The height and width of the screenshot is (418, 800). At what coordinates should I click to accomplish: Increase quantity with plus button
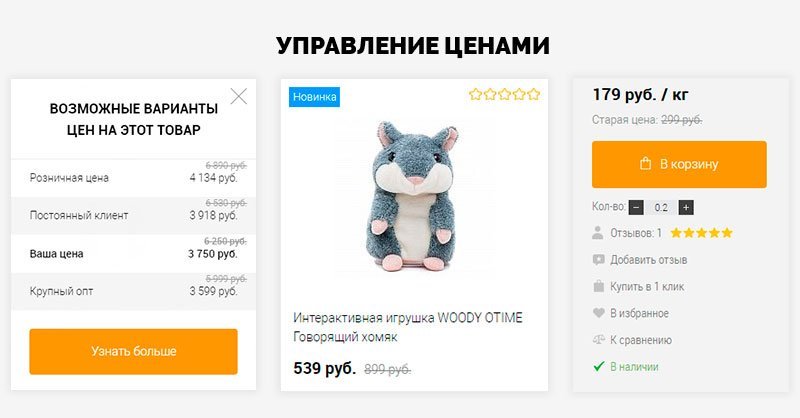(x=686, y=207)
